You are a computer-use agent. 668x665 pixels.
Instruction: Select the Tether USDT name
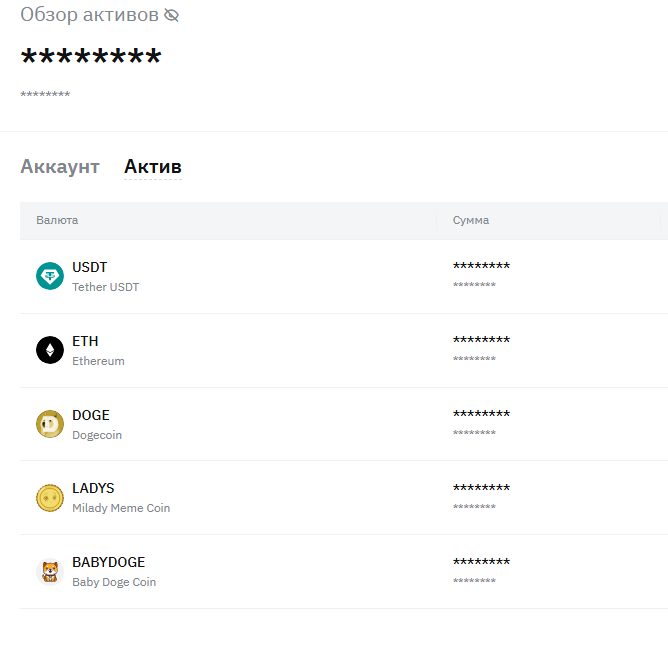point(106,287)
